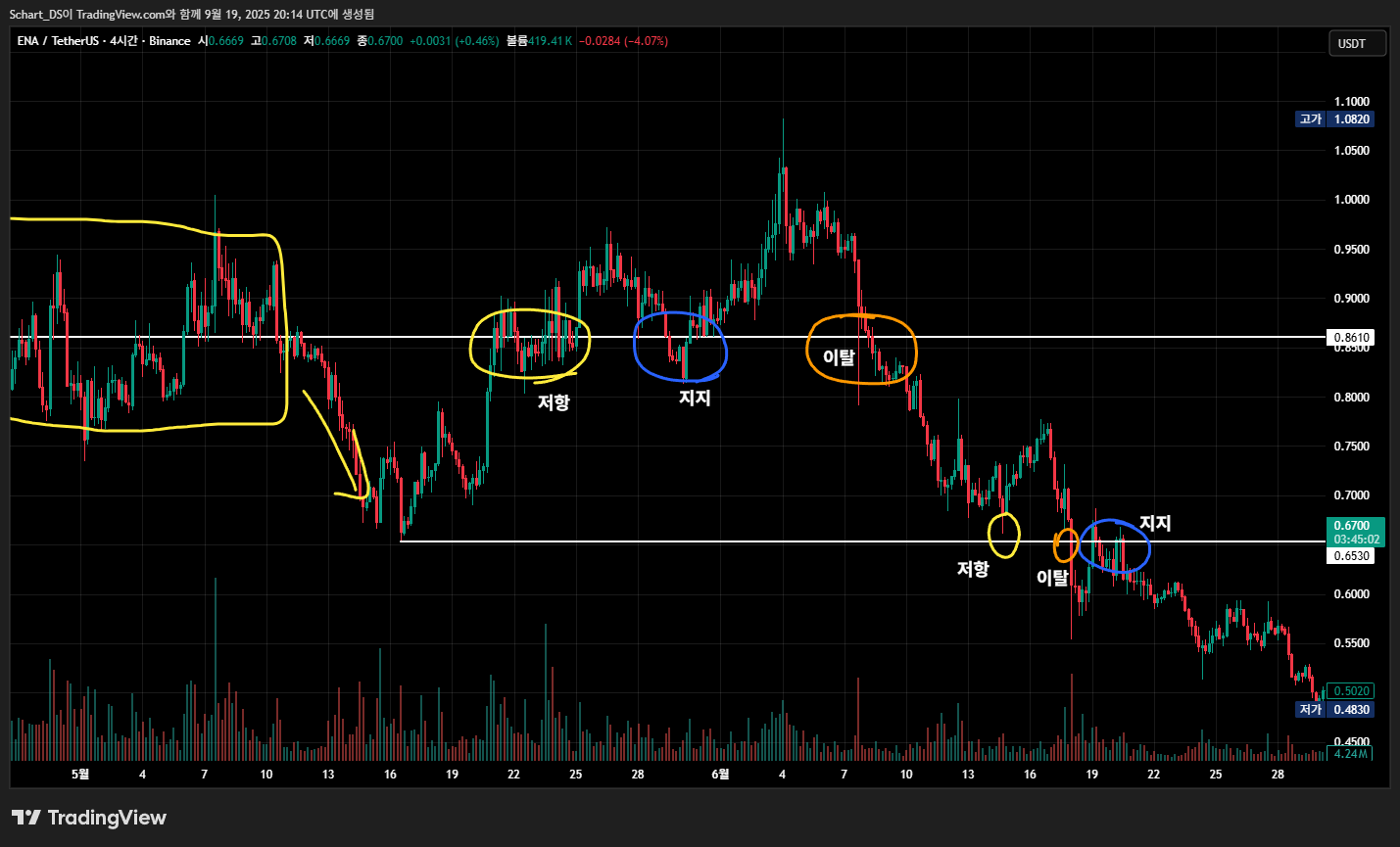1400x847 pixels.
Task: Select the ENA / TetherUS symbol title
Action: (x=104, y=41)
